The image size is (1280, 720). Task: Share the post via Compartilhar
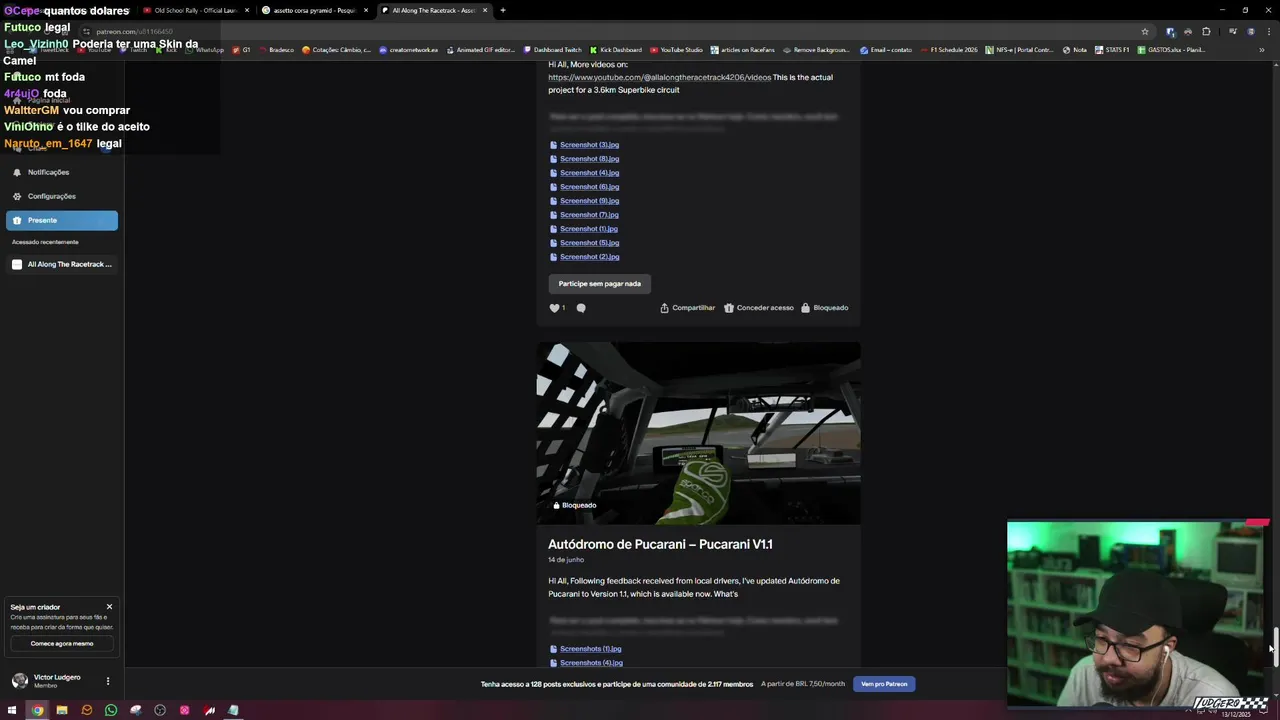[x=687, y=308]
